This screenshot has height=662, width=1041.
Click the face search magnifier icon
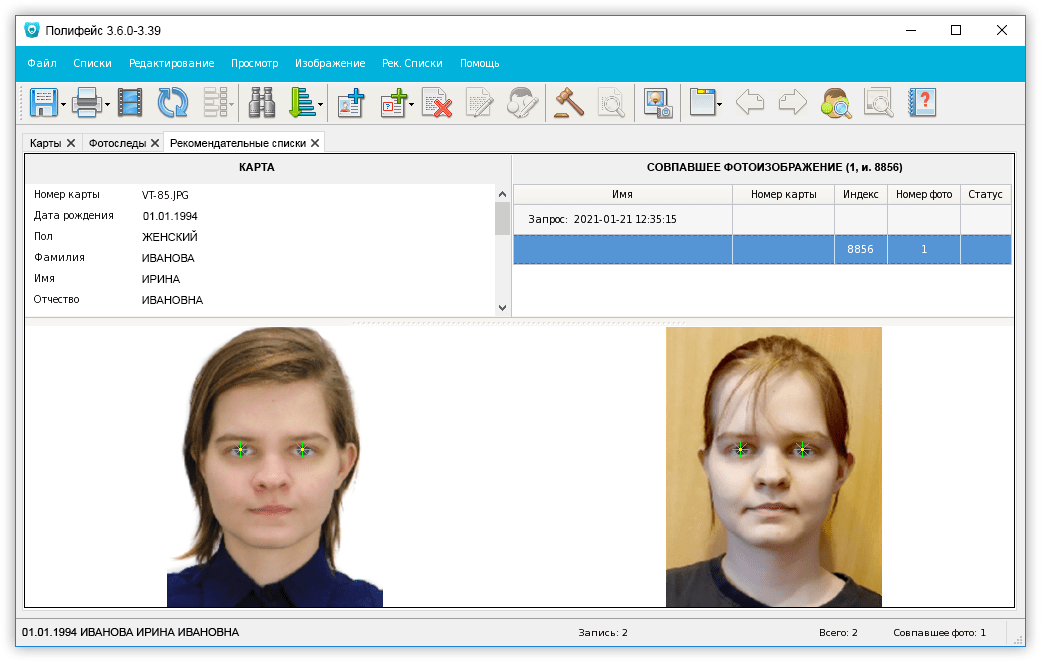click(836, 102)
